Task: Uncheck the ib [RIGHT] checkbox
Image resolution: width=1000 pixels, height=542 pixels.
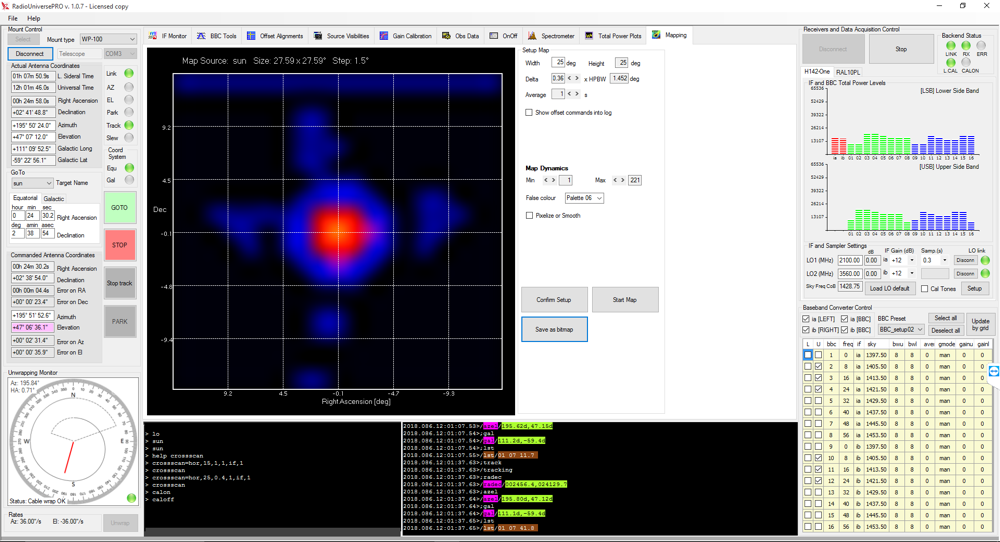Action: click(x=806, y=330)
